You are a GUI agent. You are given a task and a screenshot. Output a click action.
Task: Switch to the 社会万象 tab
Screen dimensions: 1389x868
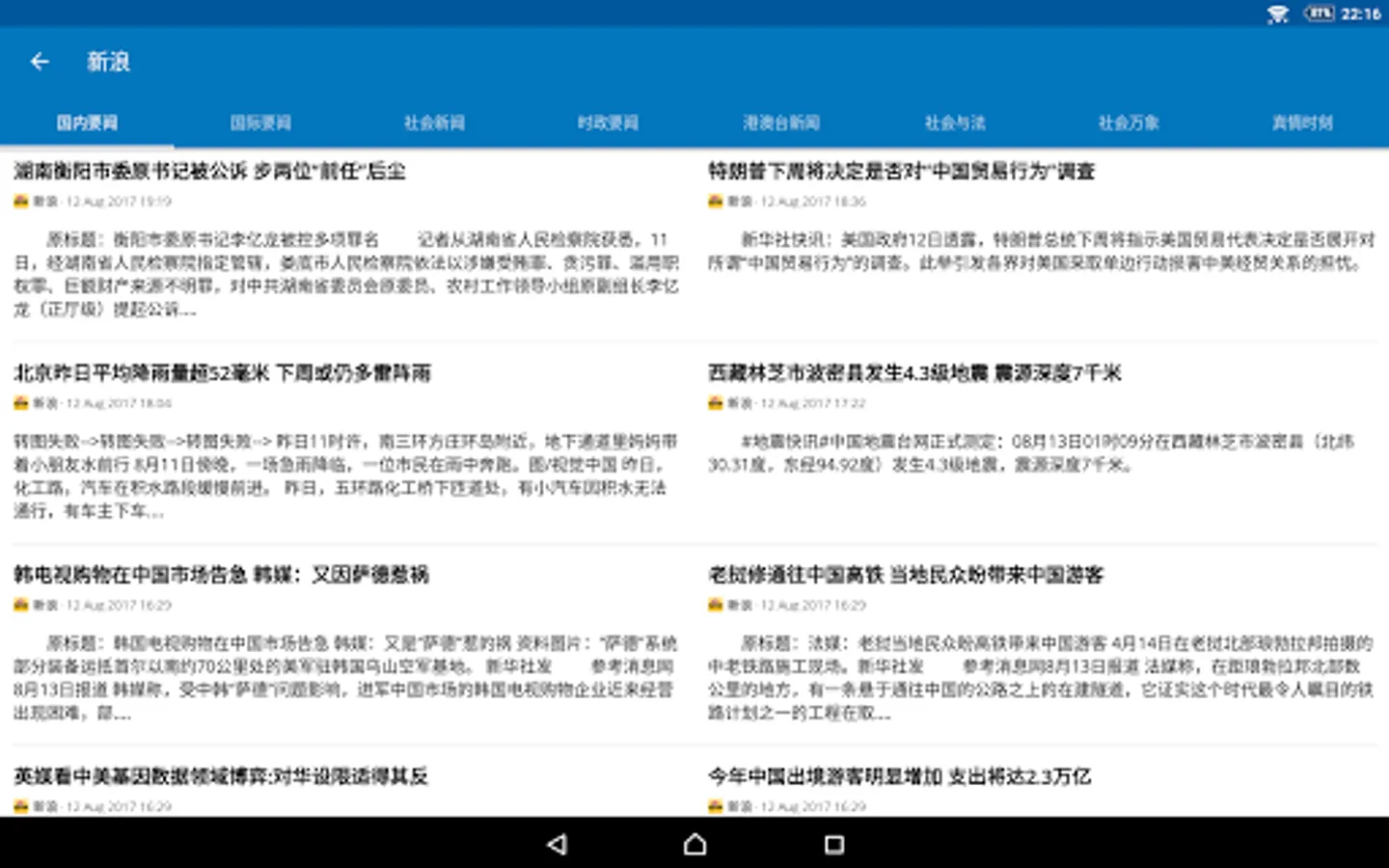click(1129, 122)
